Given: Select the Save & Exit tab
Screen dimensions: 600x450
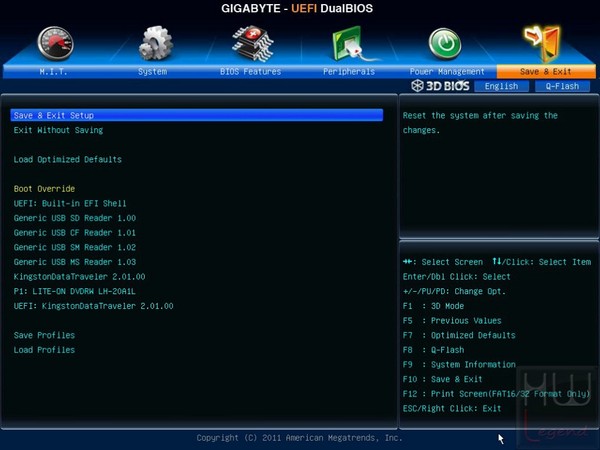Looking at the screenshot, I should (x=546, y=72).
